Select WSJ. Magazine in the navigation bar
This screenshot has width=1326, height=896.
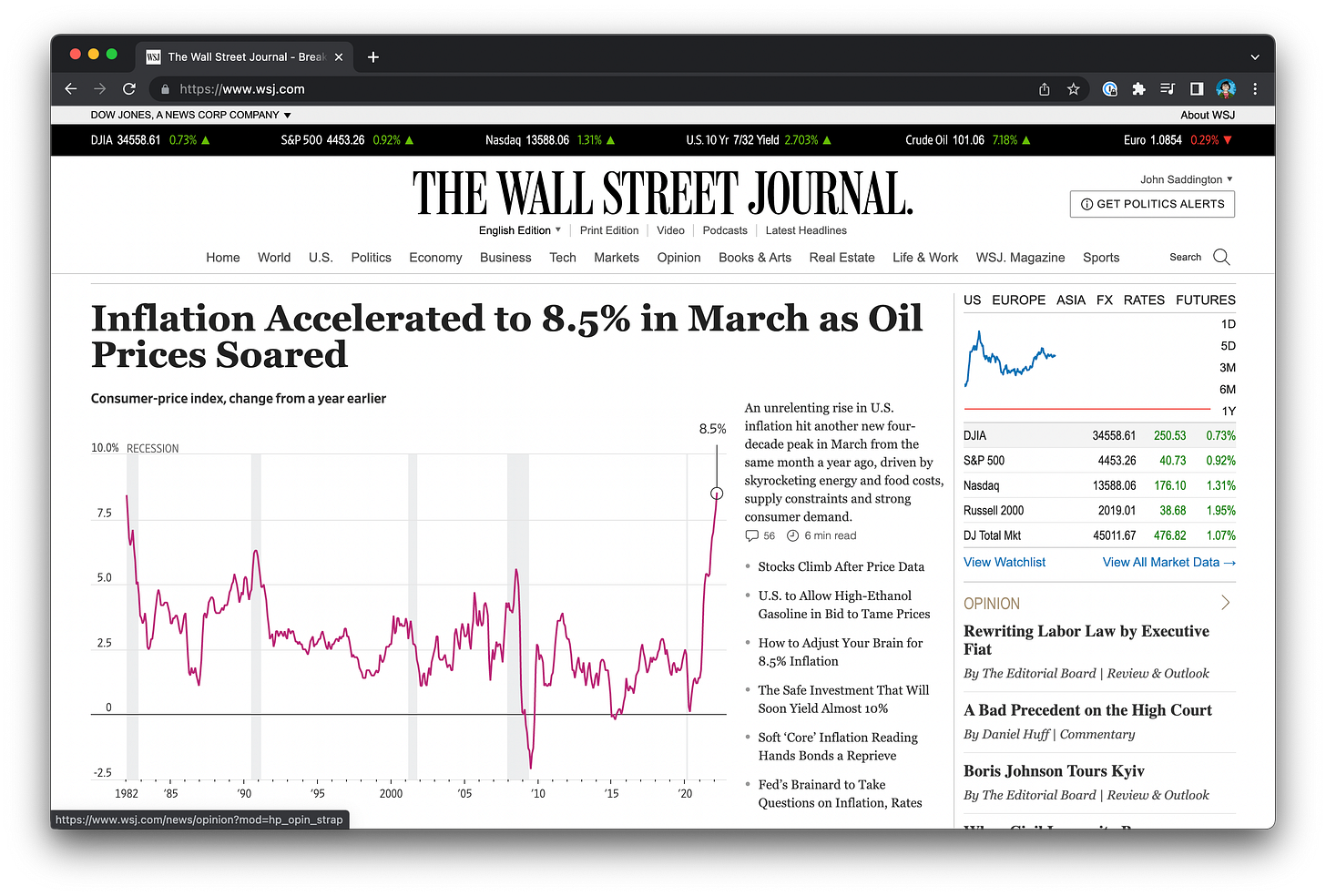tap(1020, 258)
